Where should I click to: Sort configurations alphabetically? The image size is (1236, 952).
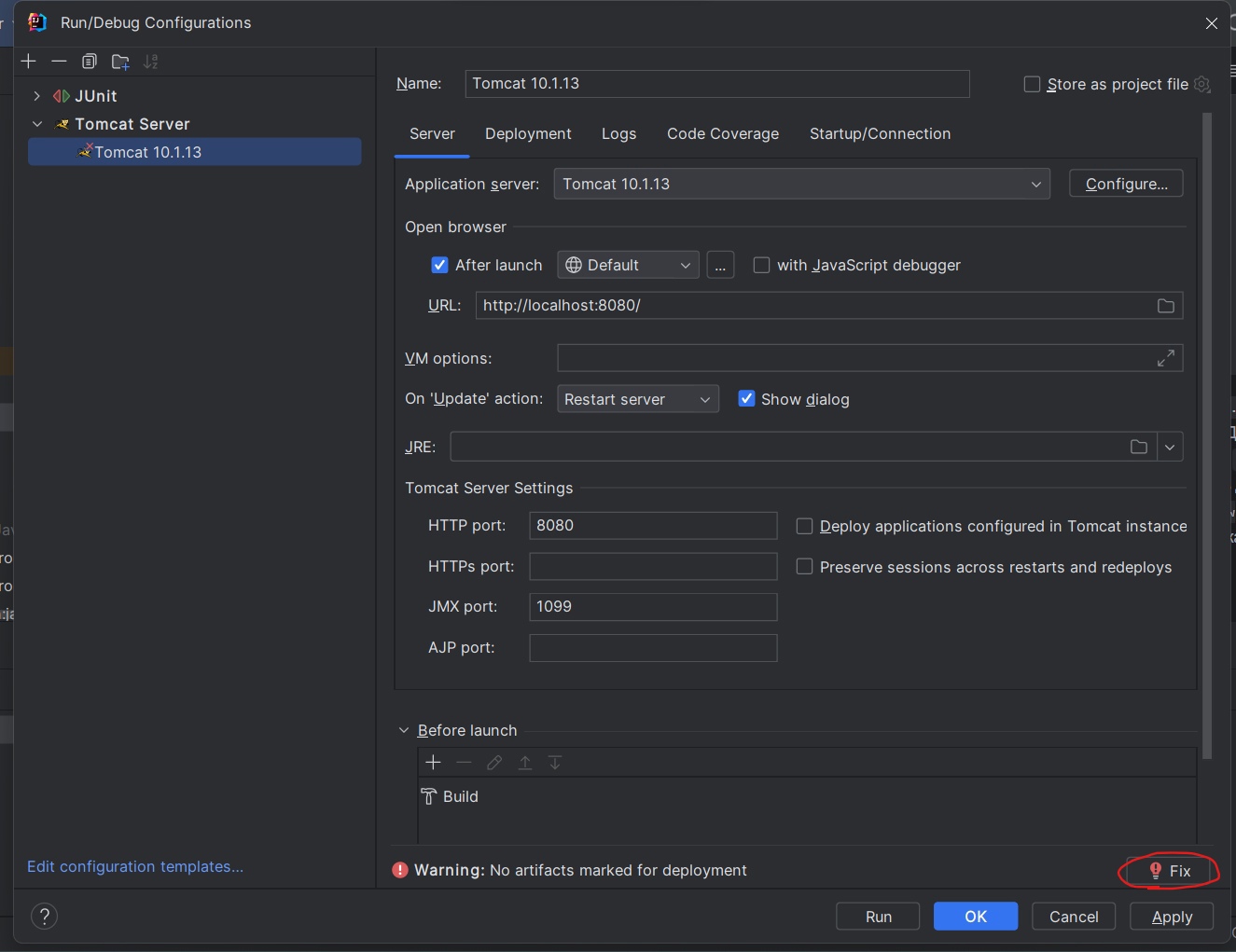coord(151,62)
